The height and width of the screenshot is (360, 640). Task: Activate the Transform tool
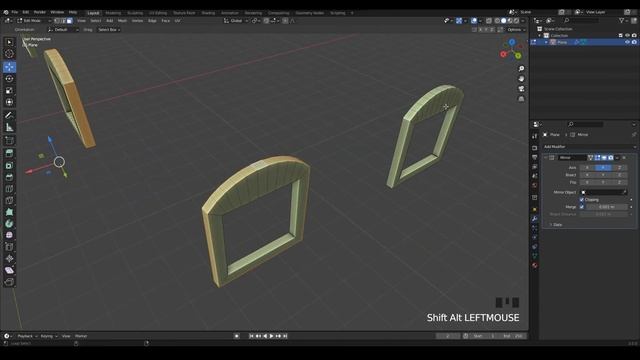point(9,102)
